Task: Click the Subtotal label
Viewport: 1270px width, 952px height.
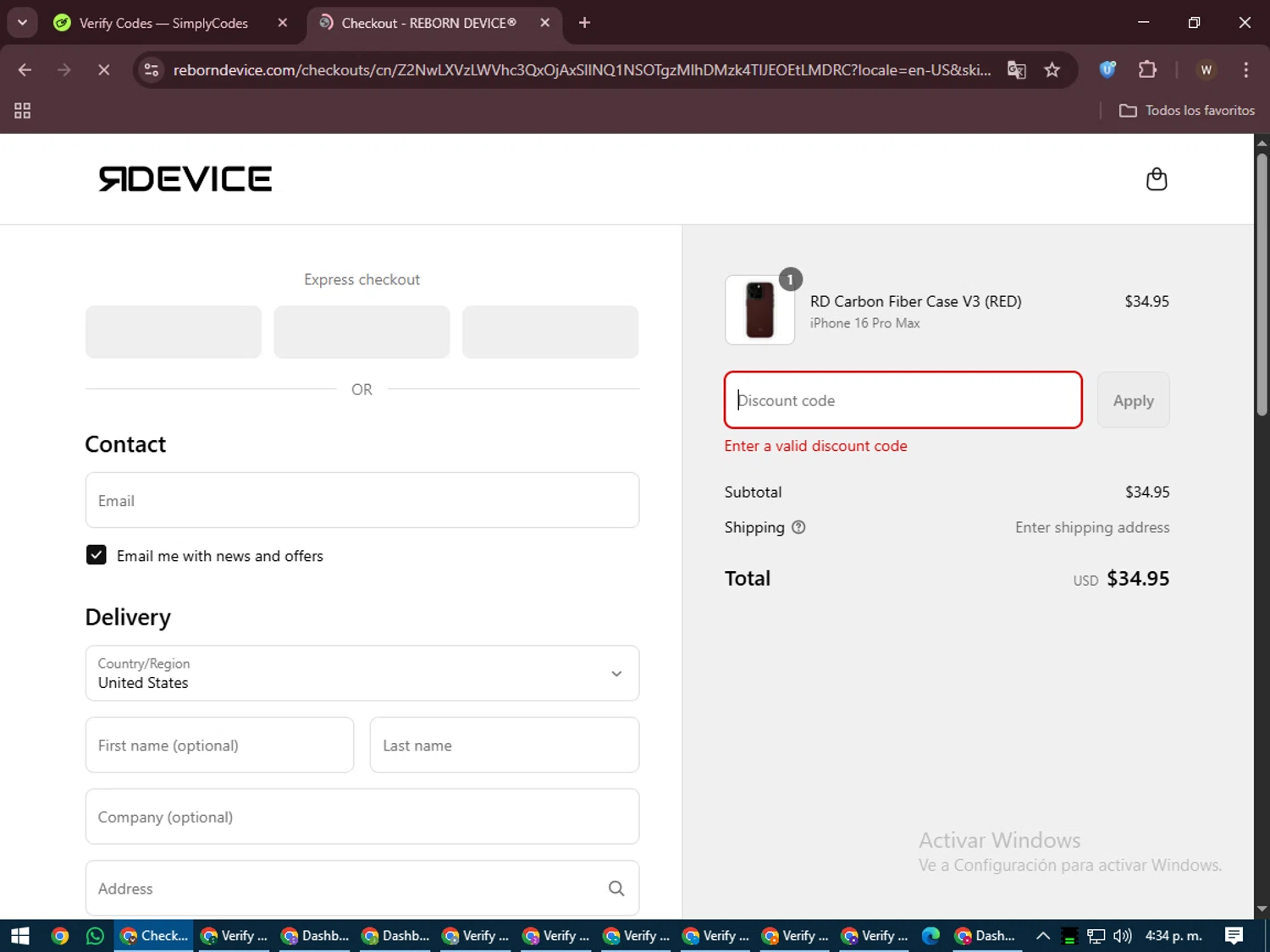Action: pos(753,492)
